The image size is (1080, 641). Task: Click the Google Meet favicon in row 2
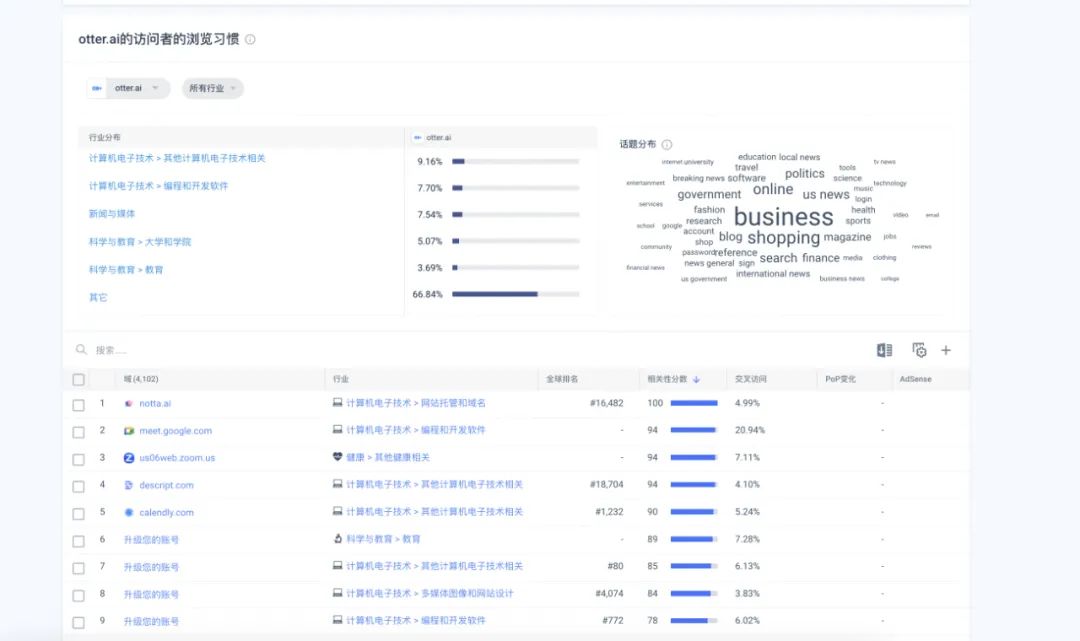click(128, 431)
